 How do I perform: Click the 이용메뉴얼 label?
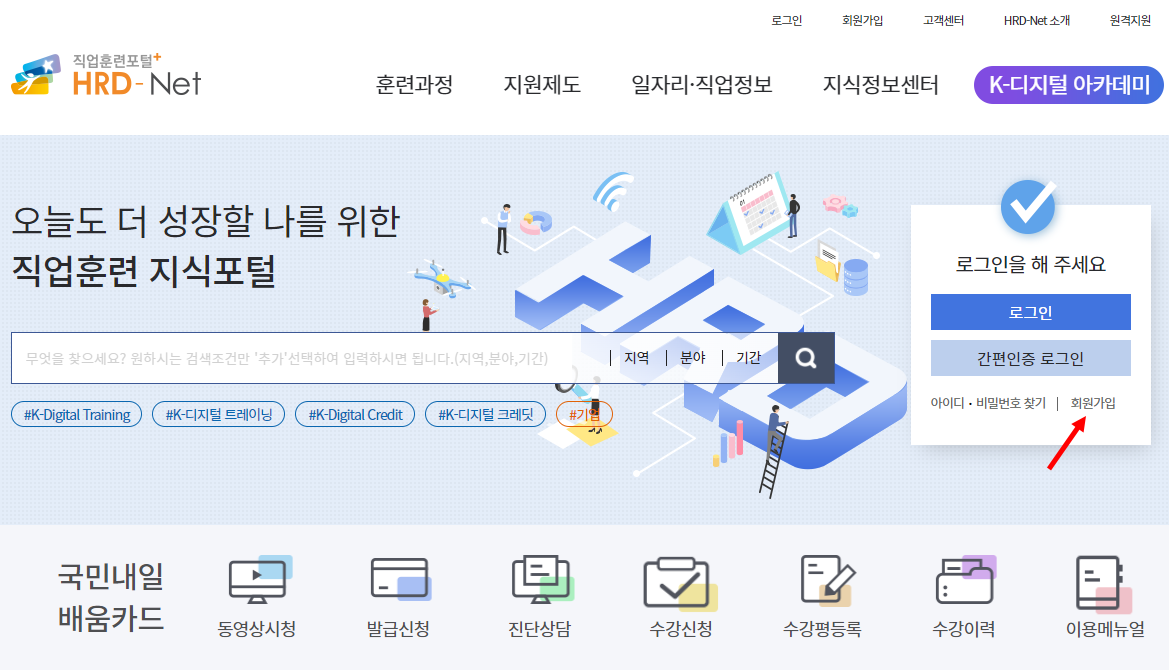coord(1105,629)
